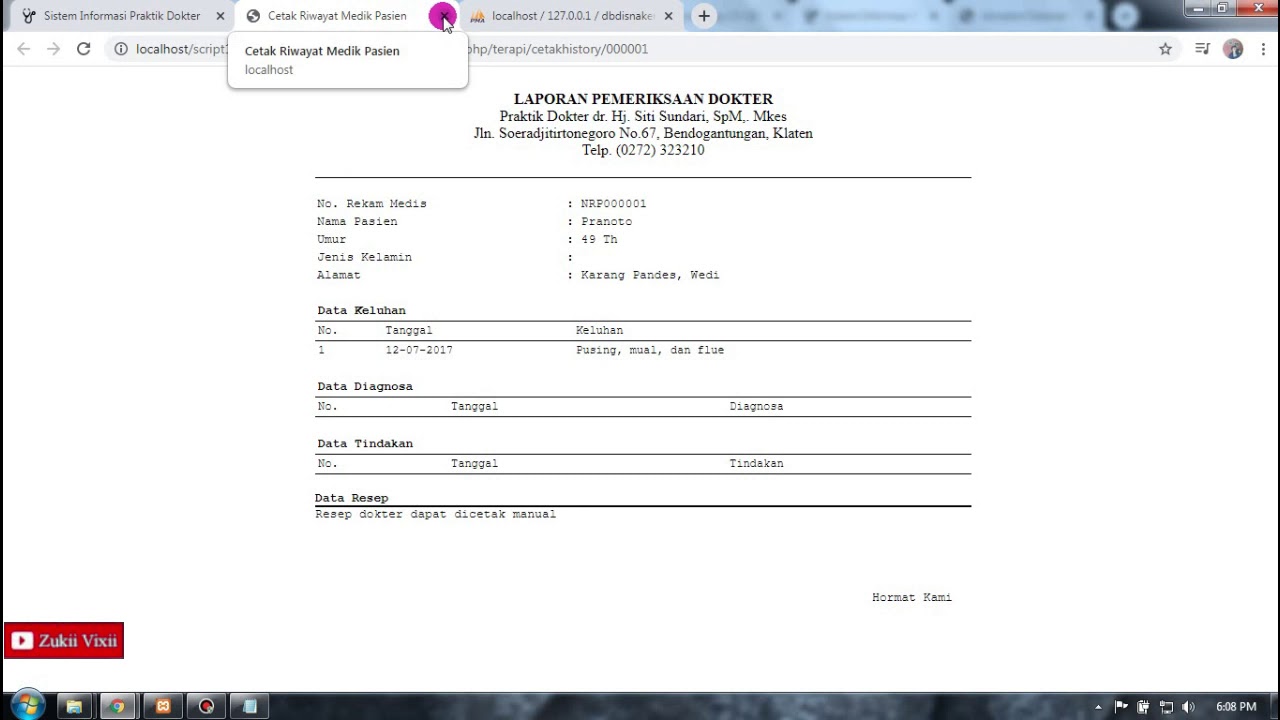Click the date 12-07-2017
The width and height of the screenshot is (1280, 720).
(419, 351)
